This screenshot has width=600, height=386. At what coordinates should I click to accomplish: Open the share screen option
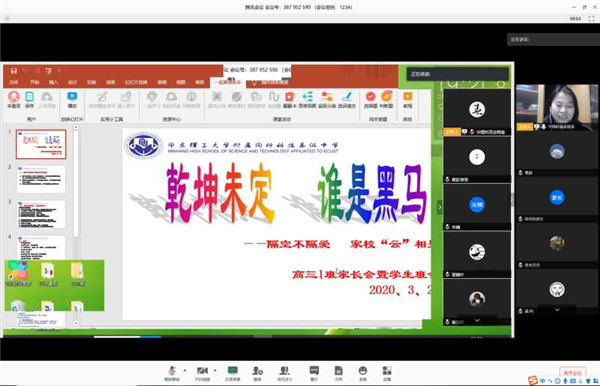coord(232,373)
